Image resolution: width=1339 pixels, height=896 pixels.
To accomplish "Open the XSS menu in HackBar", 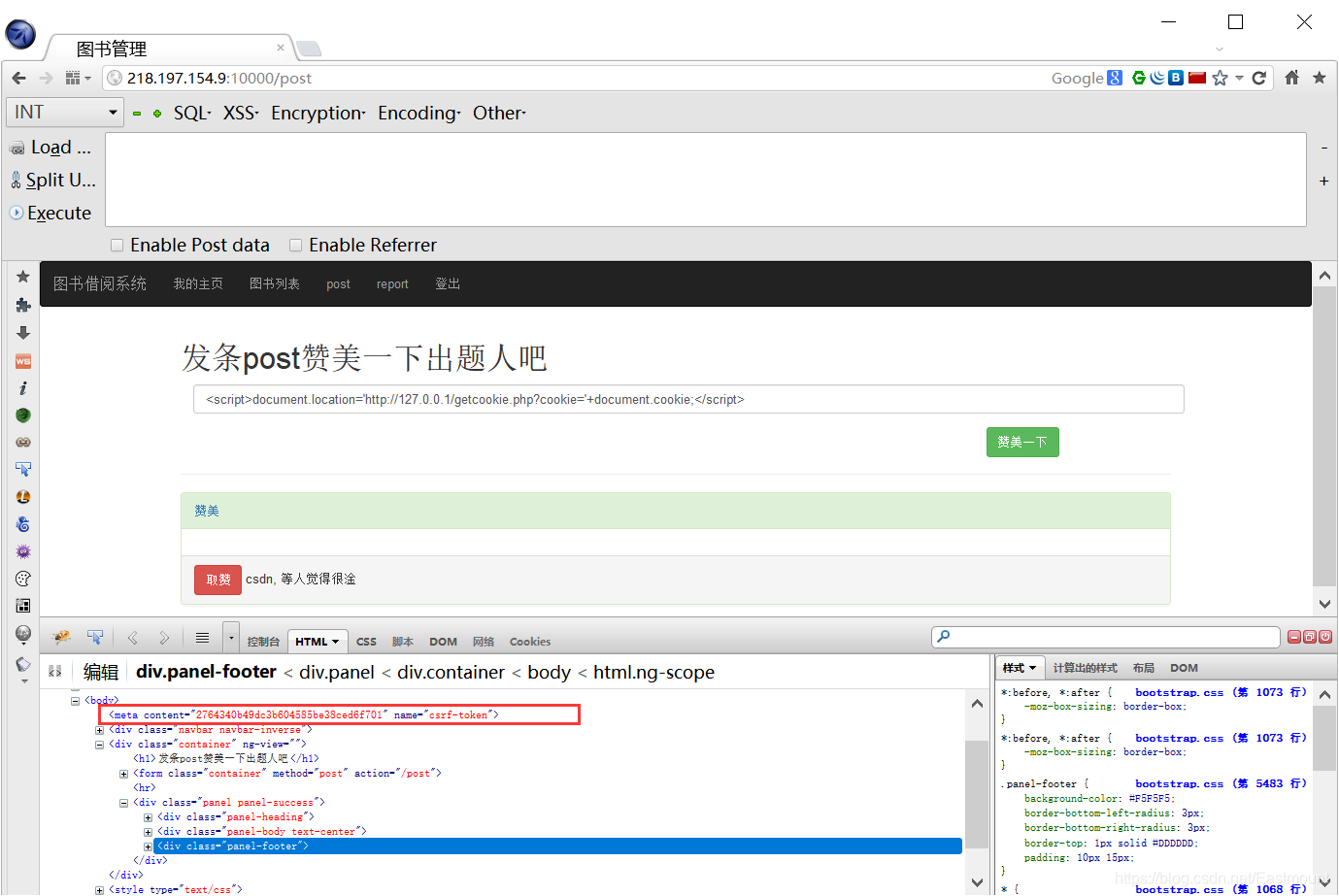I will (240, 114).
